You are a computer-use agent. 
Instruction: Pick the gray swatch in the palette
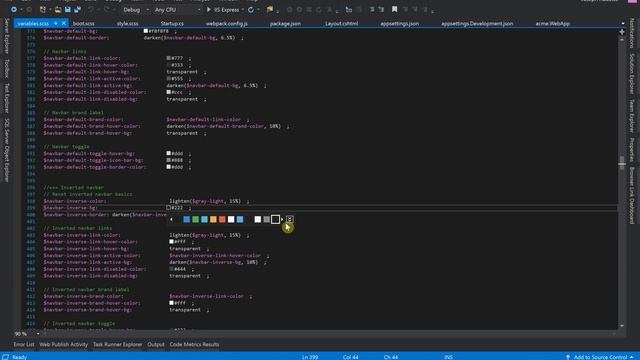coord(267,220)
